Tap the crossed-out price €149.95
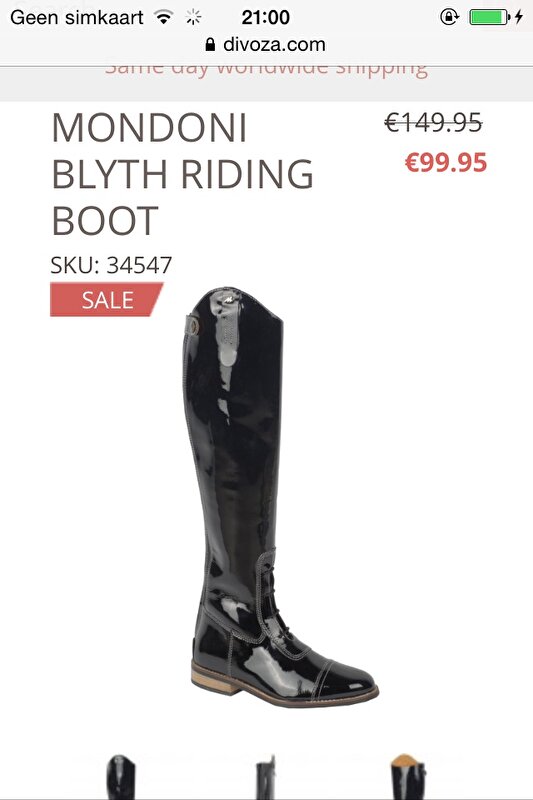Image resolution: width=533 pixels, height=800 pixels. pos(433,123)
